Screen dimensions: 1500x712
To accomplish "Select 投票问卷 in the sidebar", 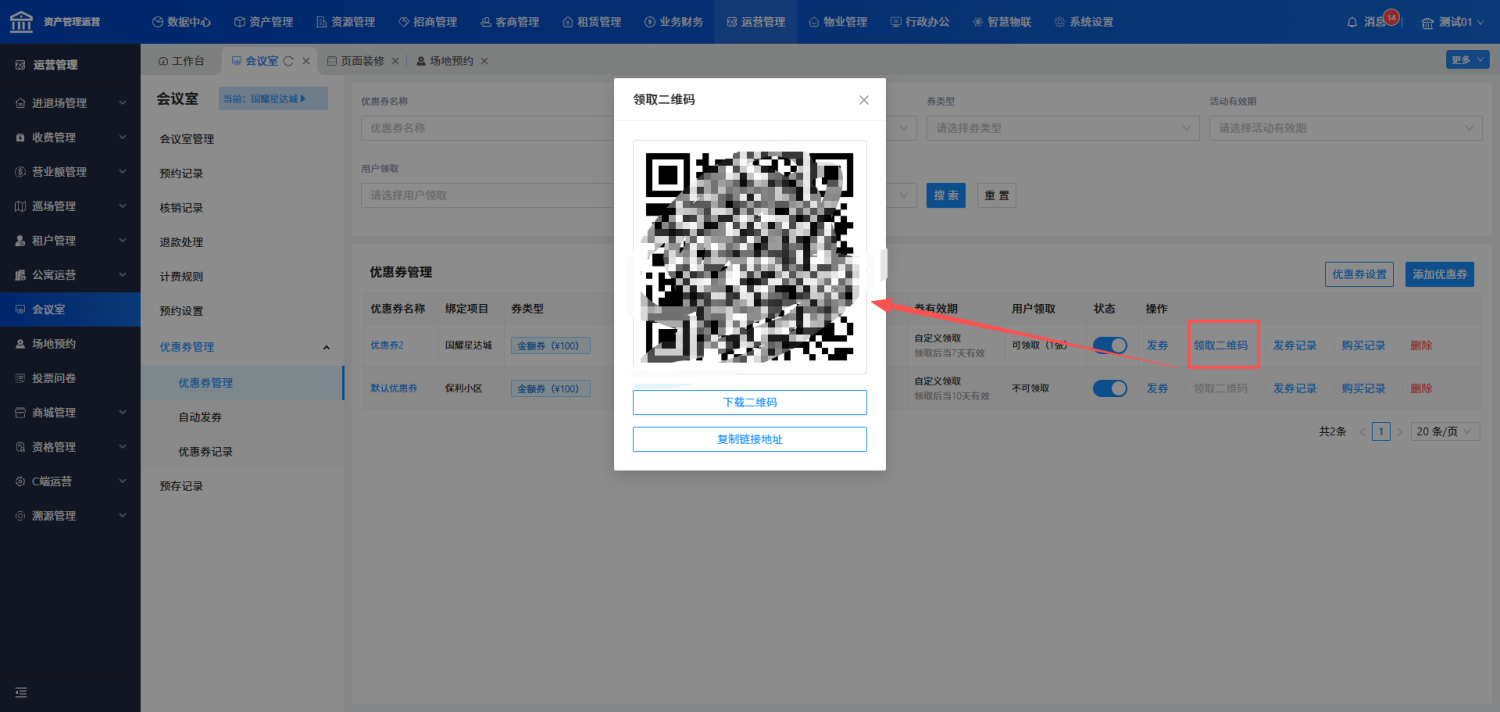I will (x=70, y=378).
